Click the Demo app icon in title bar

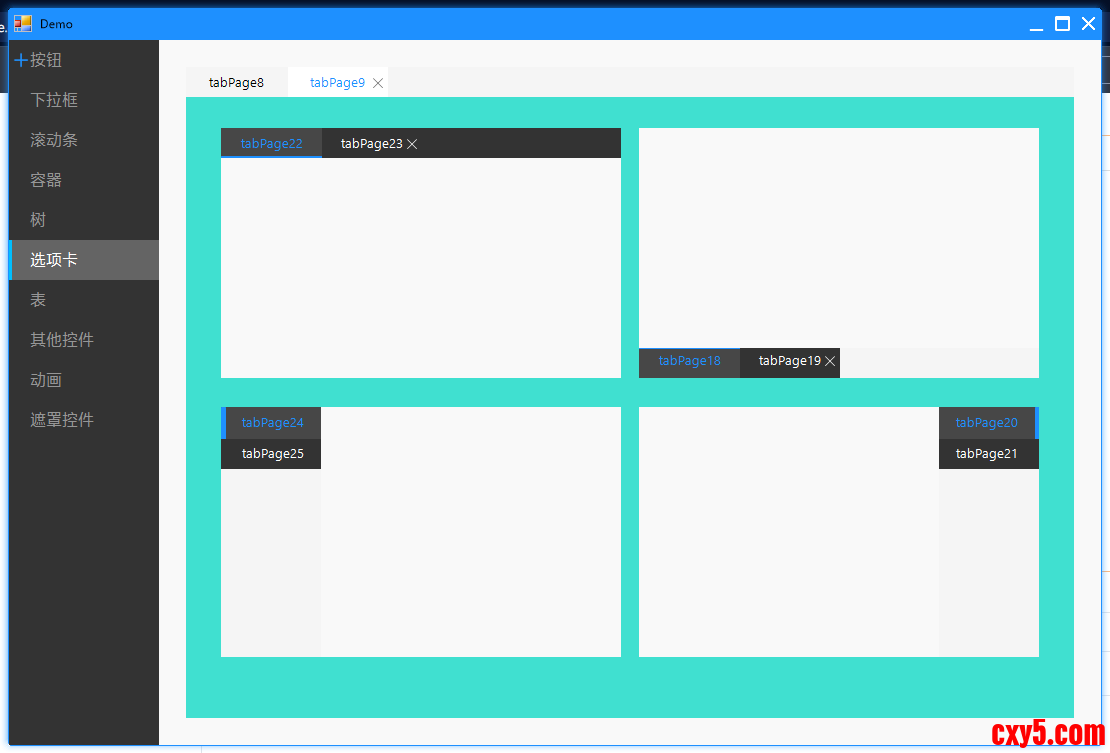pos(23,24)
